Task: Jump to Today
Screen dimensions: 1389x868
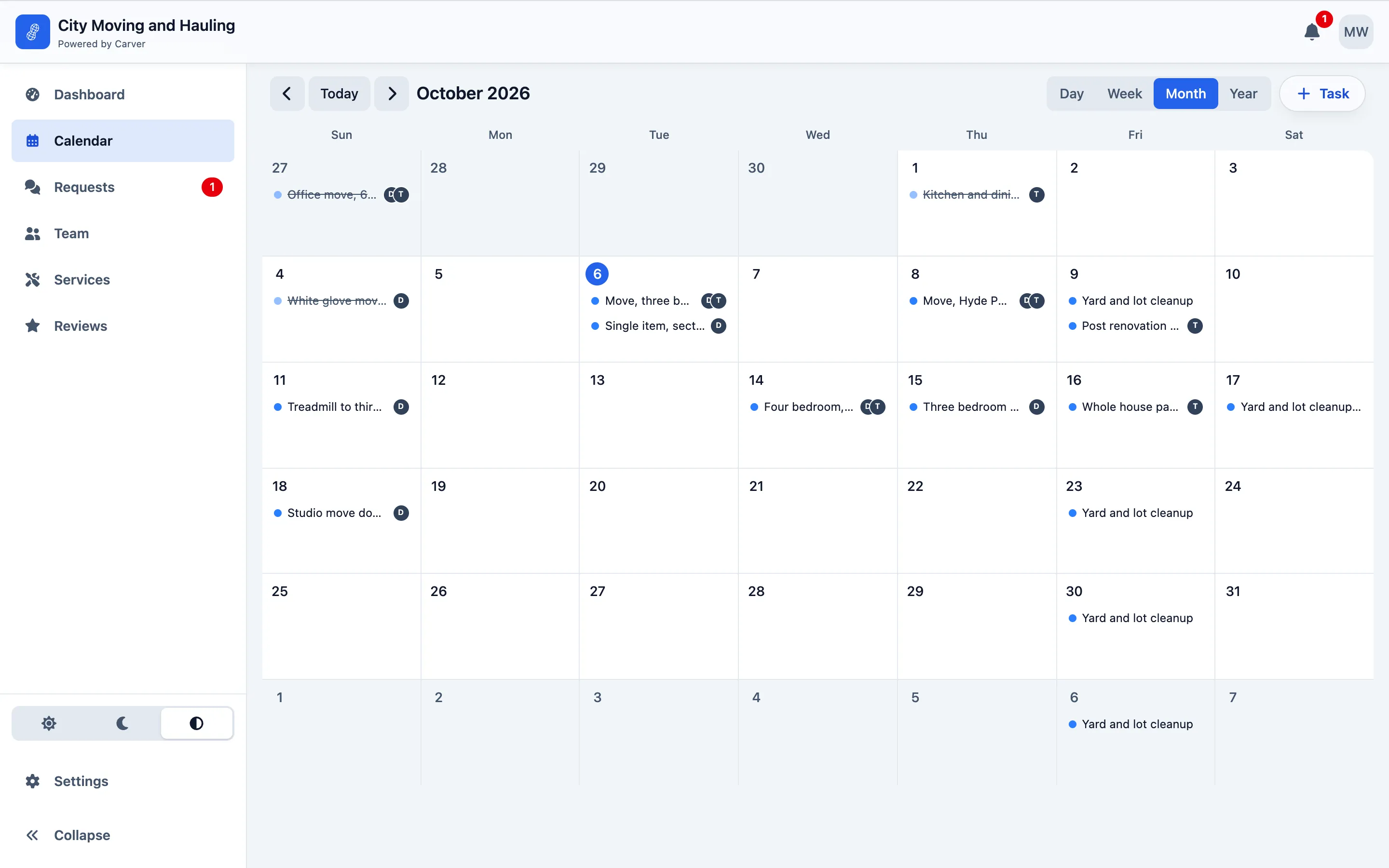Action: coord(339,94)
